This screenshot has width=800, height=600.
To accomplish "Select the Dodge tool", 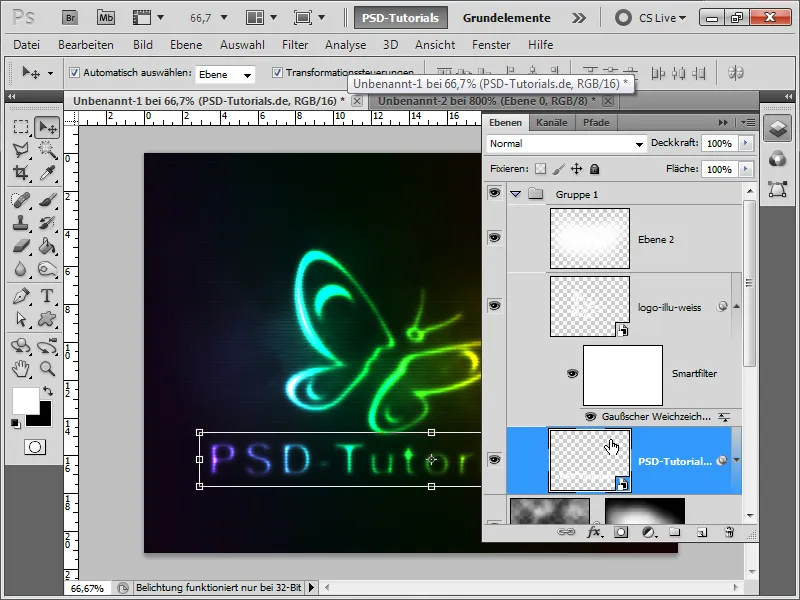I will tap(47, 269).
